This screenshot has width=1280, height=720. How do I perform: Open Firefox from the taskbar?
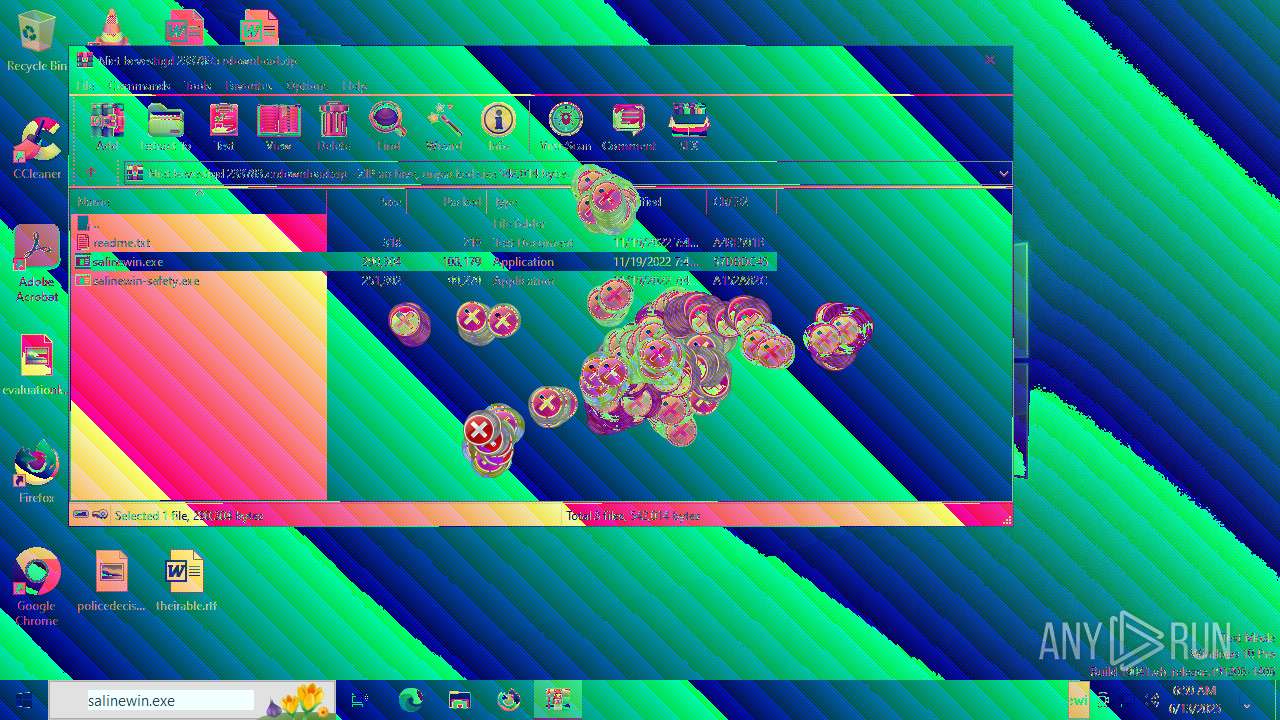click(508, 700)
